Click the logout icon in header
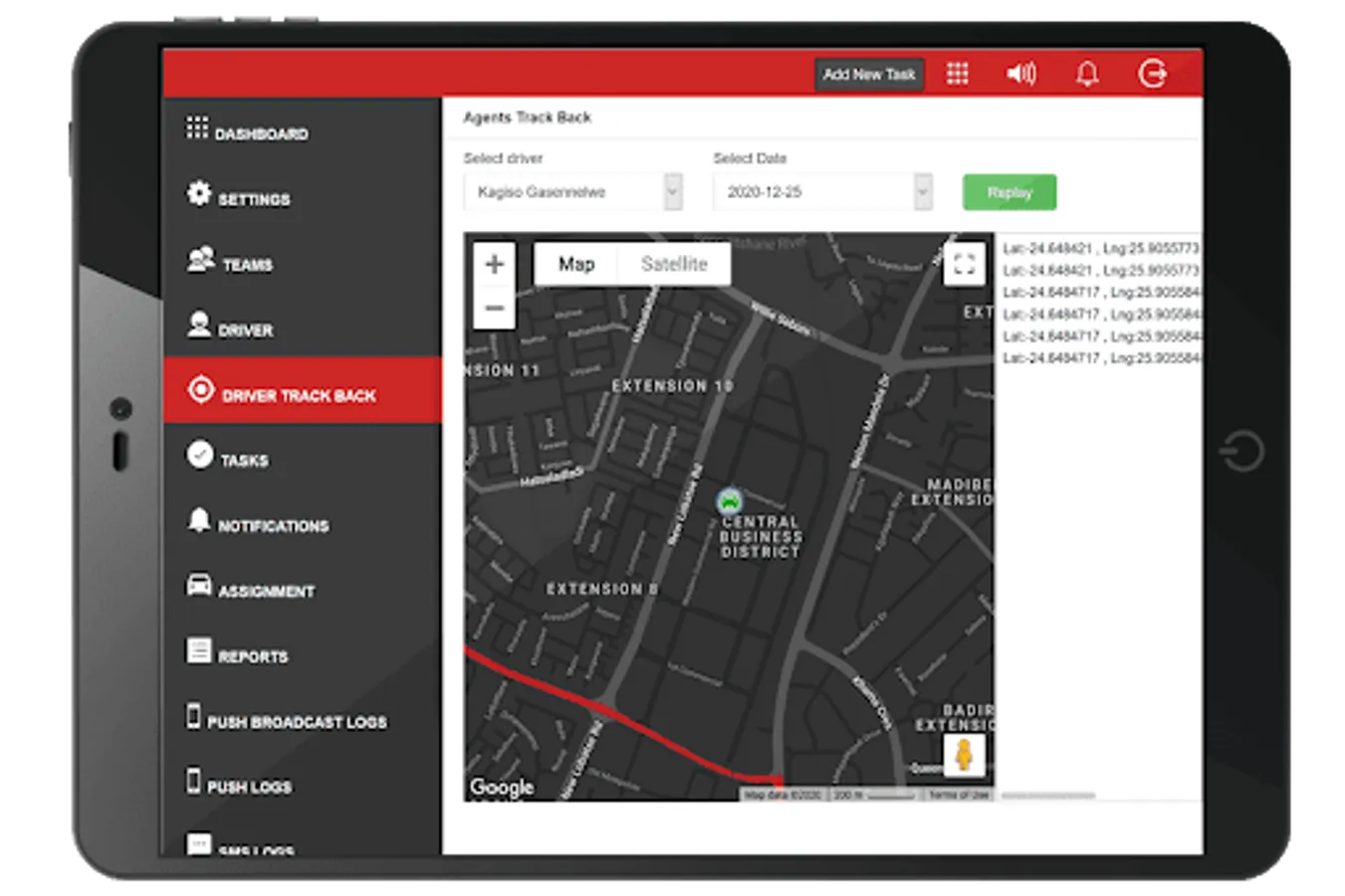Image resolution: width=1345 pixels, height=896 pixels. click(1152, 74)
